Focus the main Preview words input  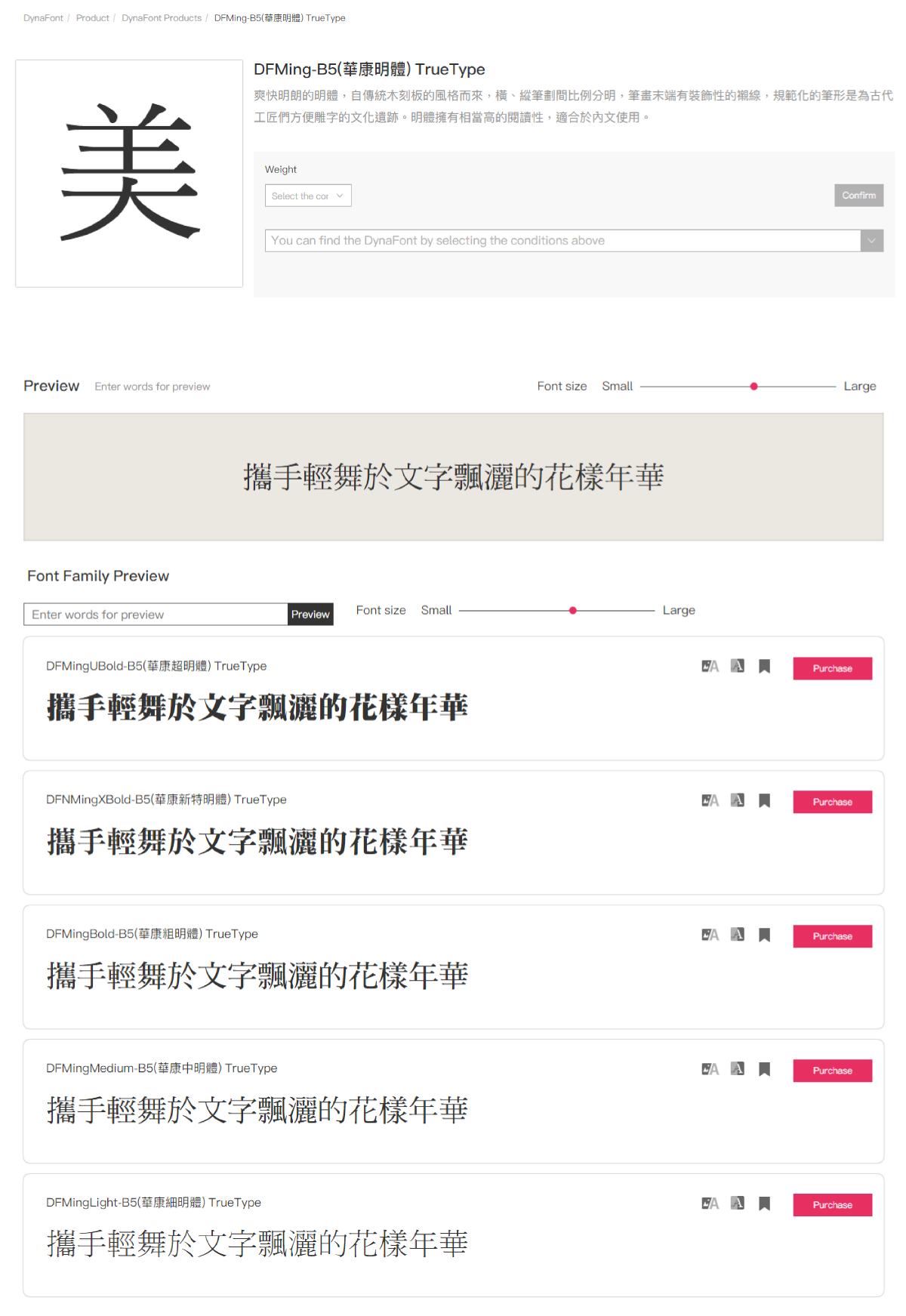point(153,387)
